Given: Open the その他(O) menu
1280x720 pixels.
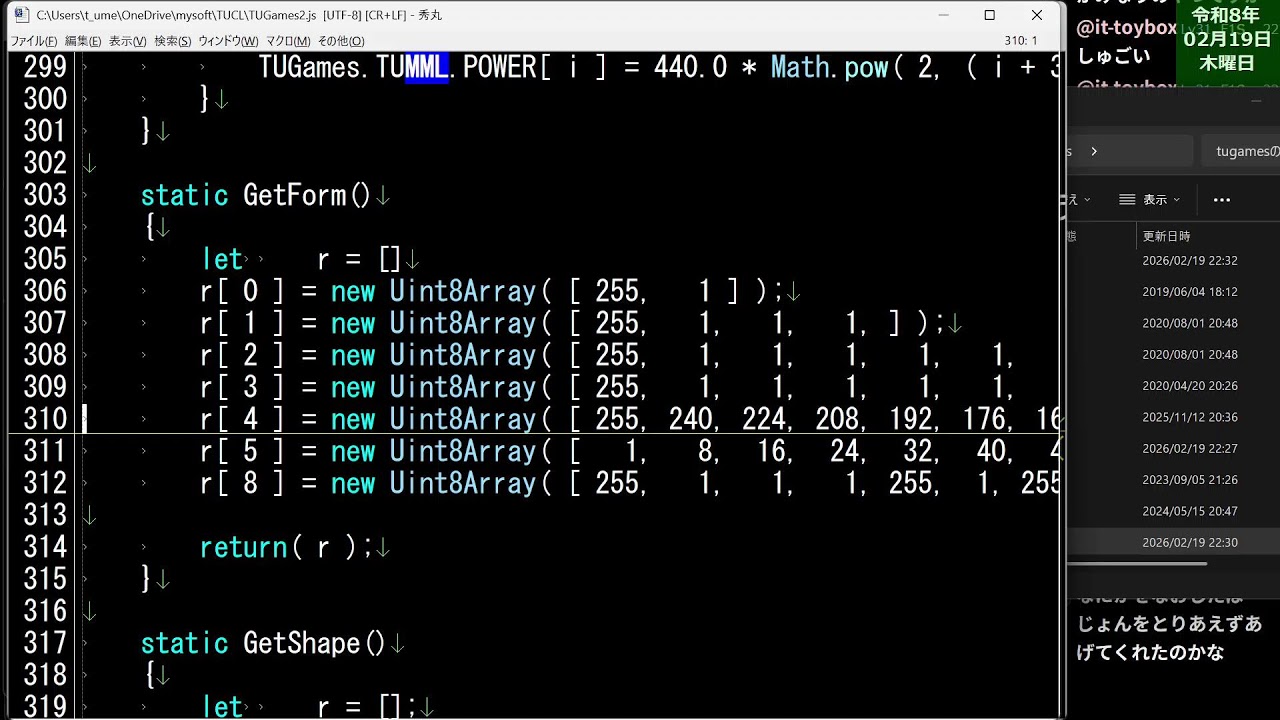Looking at the screenshot, I should coord(341,41).
